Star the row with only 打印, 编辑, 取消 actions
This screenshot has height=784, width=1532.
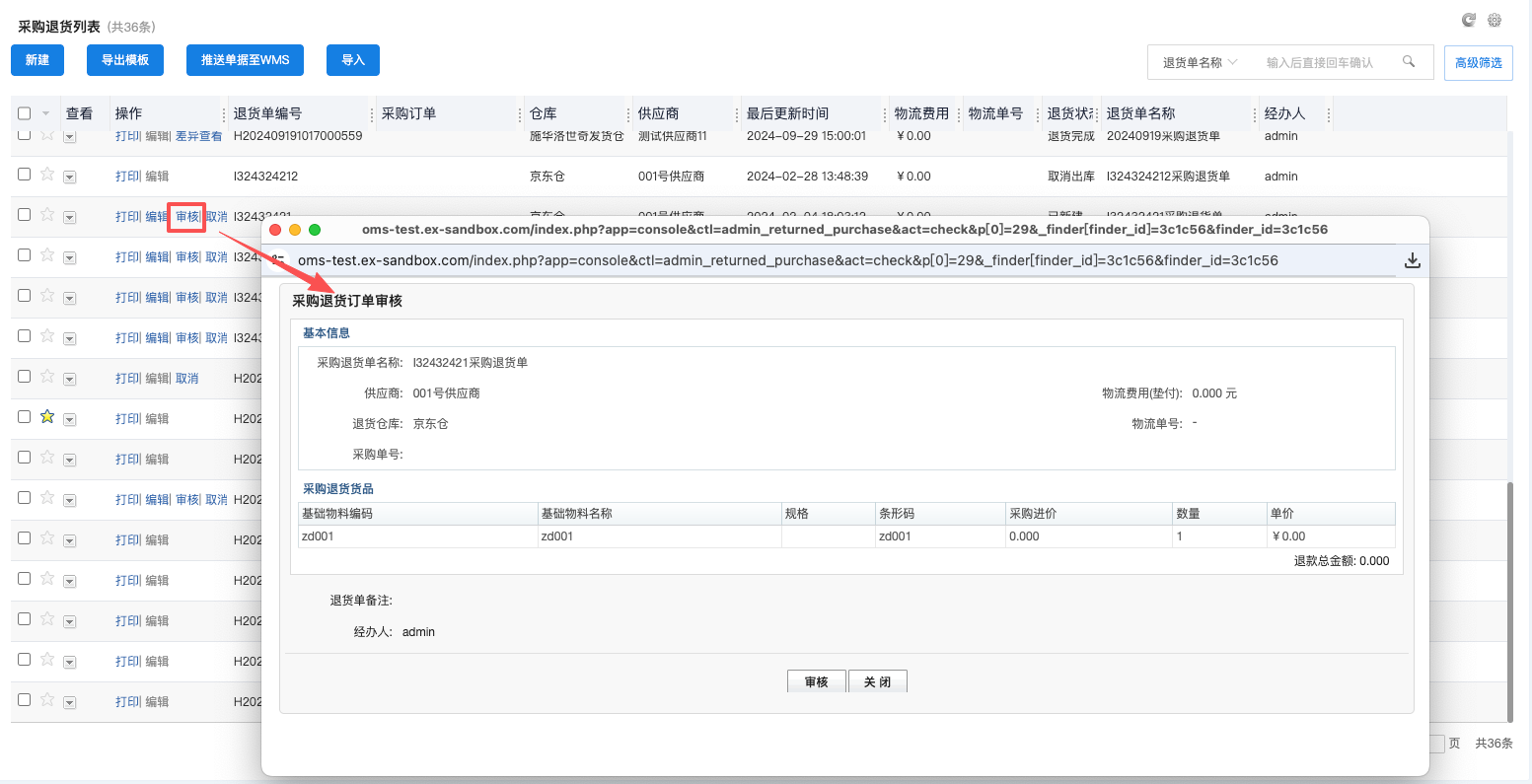tap(47, 377)
